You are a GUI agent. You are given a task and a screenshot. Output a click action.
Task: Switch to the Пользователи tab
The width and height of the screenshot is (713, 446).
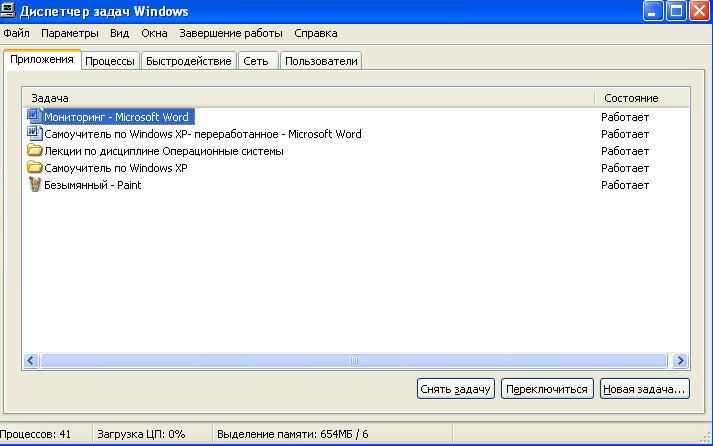321,61
